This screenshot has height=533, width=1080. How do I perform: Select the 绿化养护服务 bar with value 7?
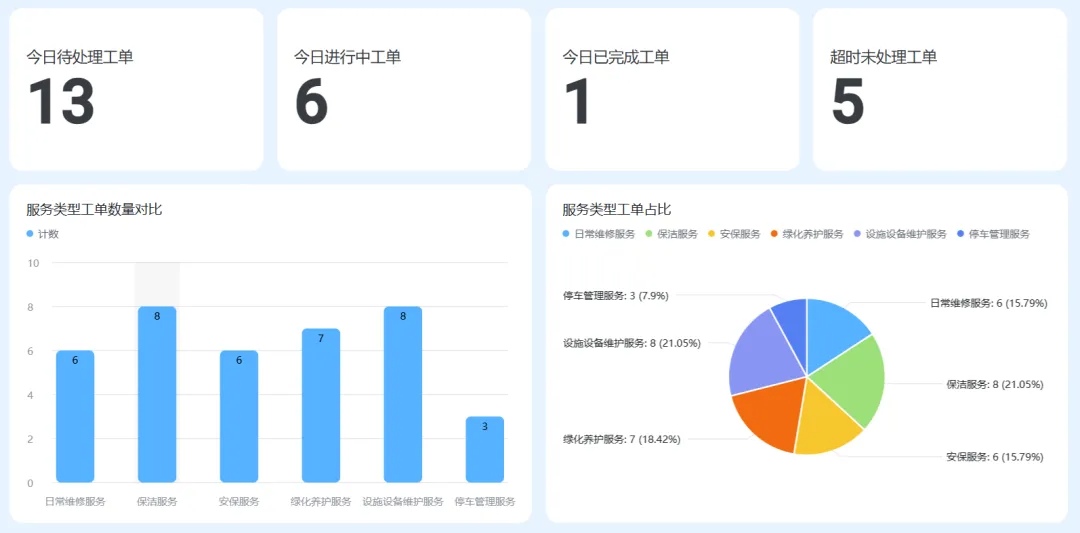[x=321, y=406]
